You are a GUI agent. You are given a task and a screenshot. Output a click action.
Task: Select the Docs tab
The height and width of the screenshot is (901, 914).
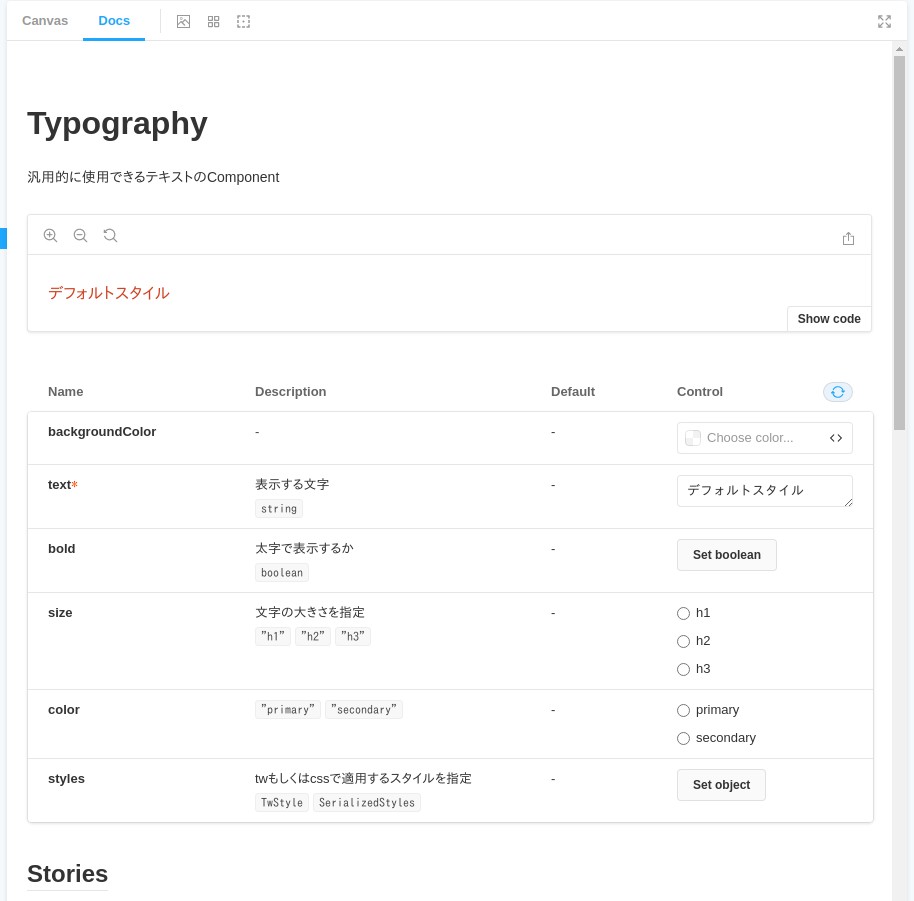coord(114,21)
